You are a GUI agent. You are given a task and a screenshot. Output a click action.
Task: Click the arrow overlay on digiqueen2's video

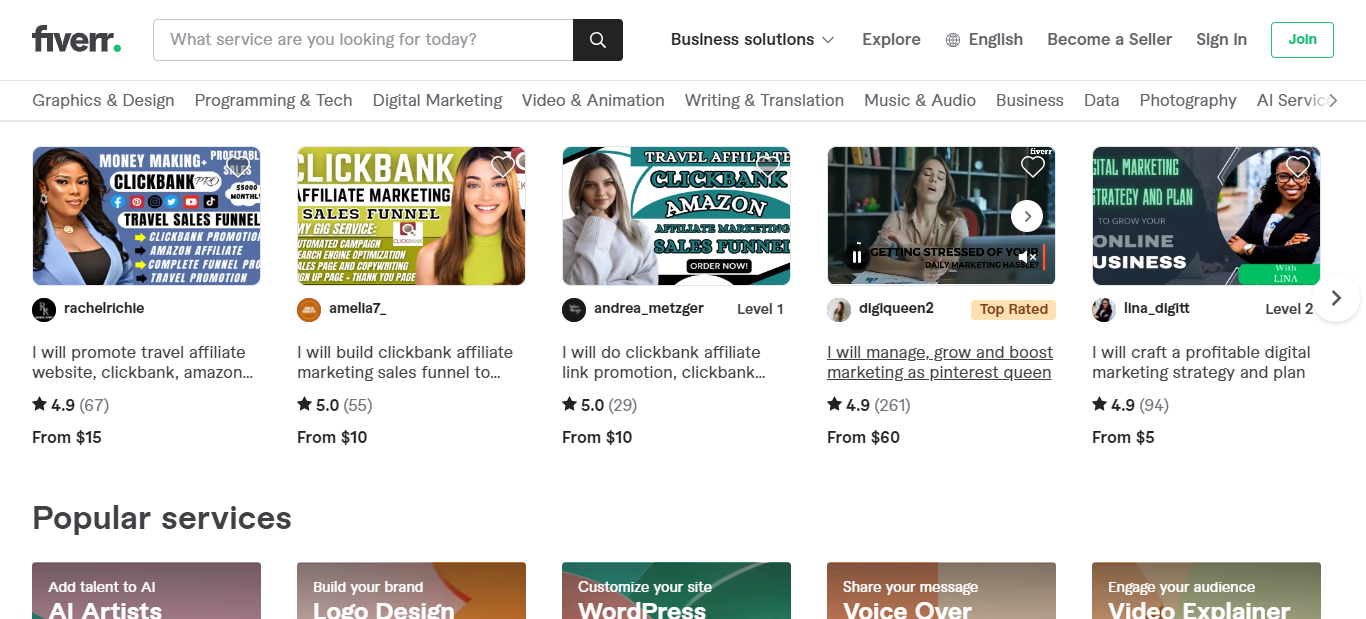click(1026, 215)
